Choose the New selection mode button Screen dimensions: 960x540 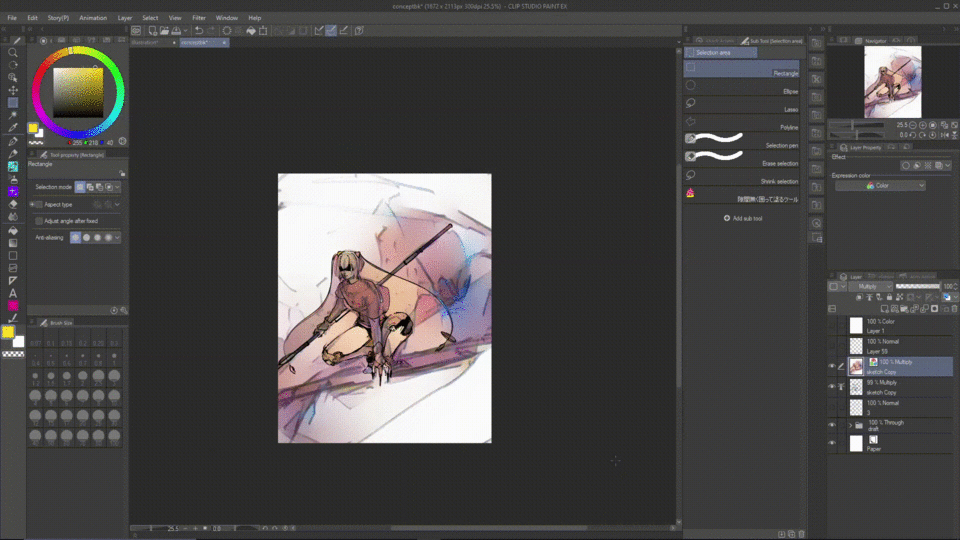80,187
